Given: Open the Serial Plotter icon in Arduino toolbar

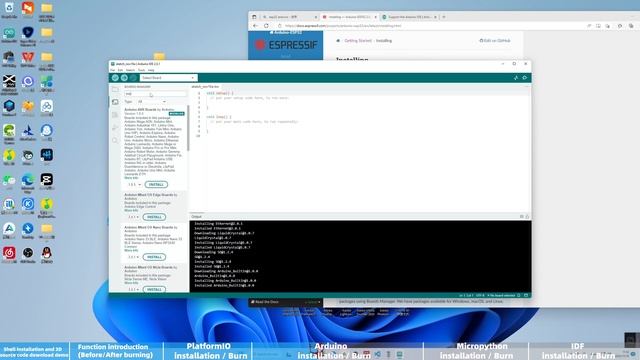Looking at the screenshot, I should tap(516, 78).
